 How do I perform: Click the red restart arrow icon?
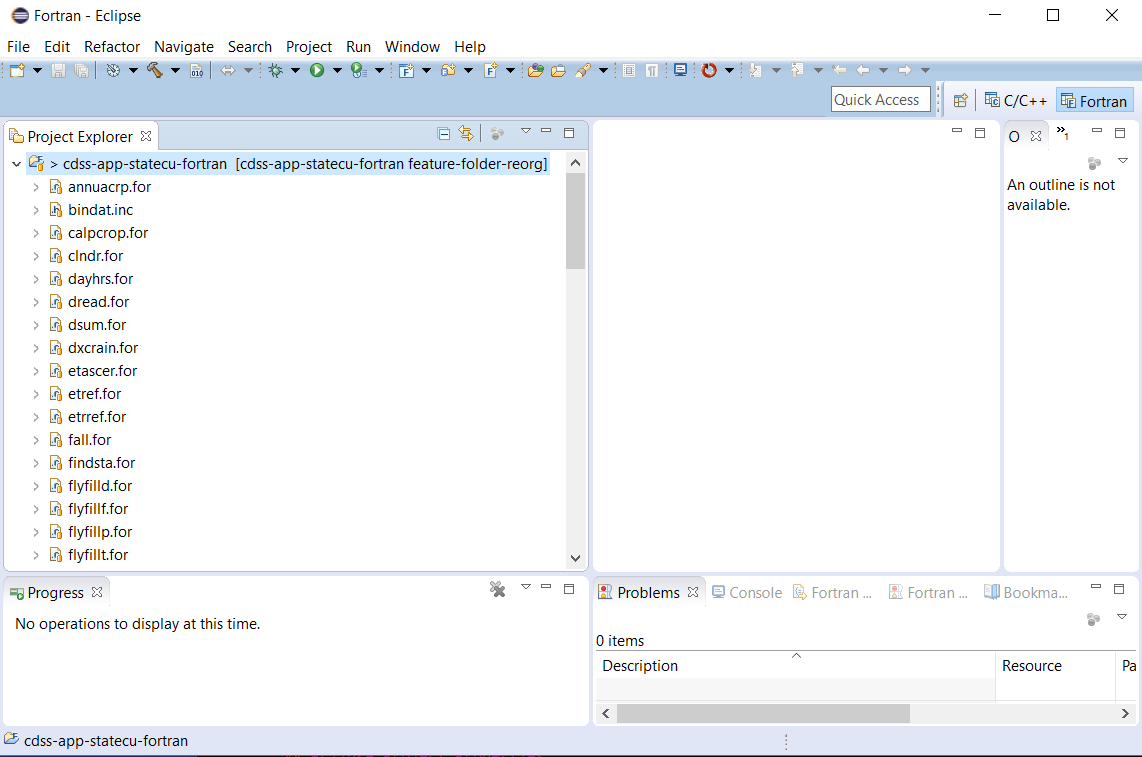pyautogui.click(x=709, y=70)
